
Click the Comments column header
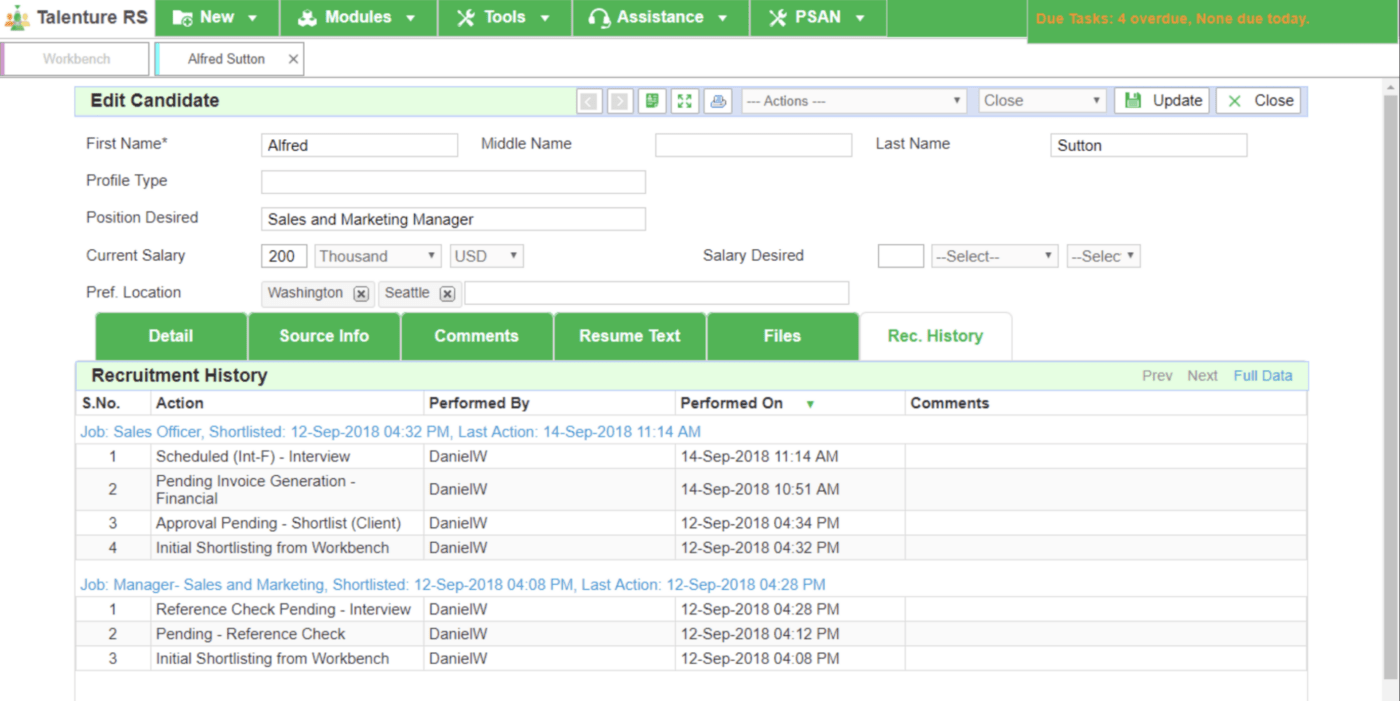pyautogui.click(x=950, y=404)
